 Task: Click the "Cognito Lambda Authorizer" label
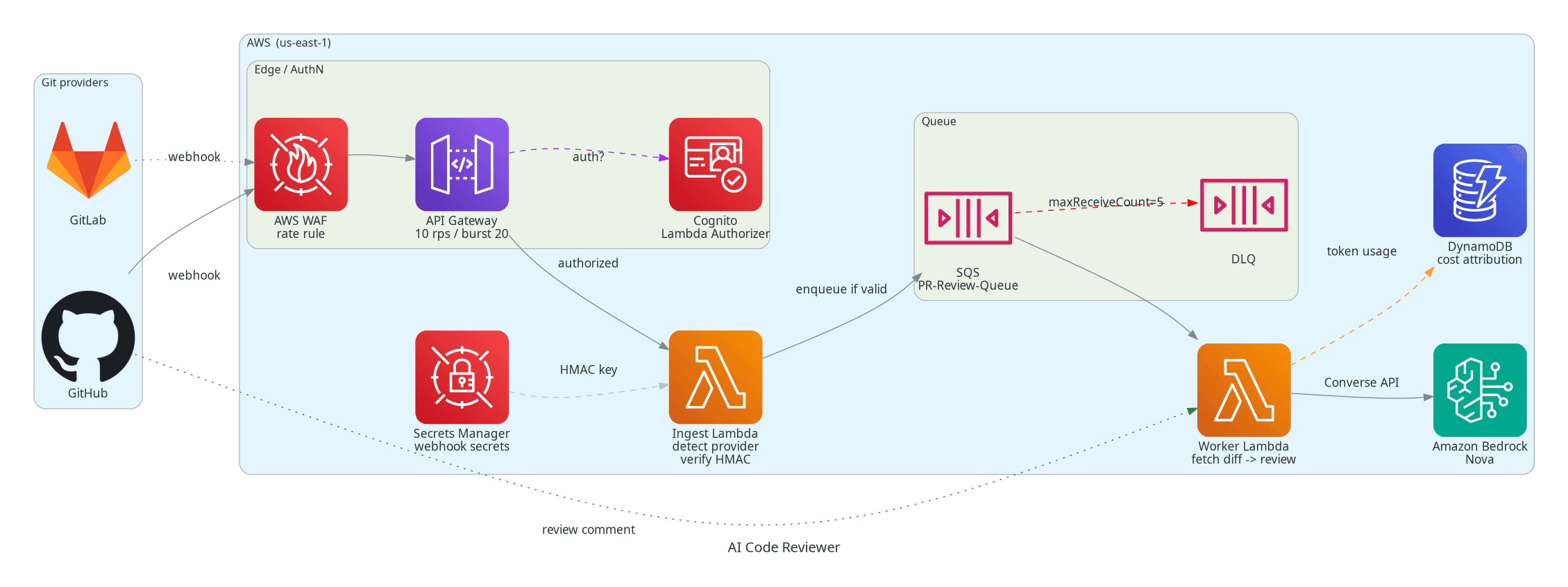(715, 227)
